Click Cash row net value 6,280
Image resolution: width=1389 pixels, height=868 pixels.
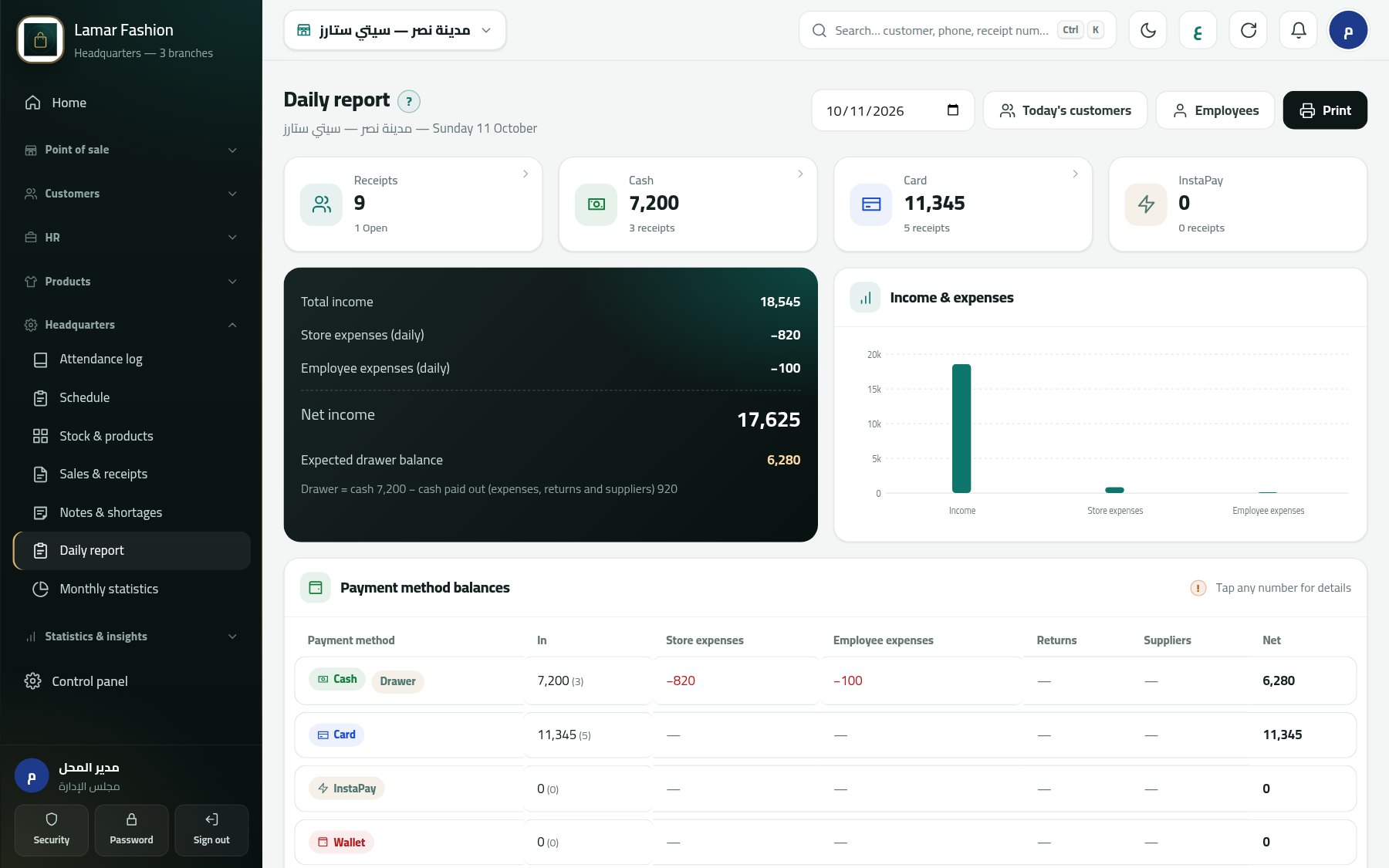tap(1279, 681)
